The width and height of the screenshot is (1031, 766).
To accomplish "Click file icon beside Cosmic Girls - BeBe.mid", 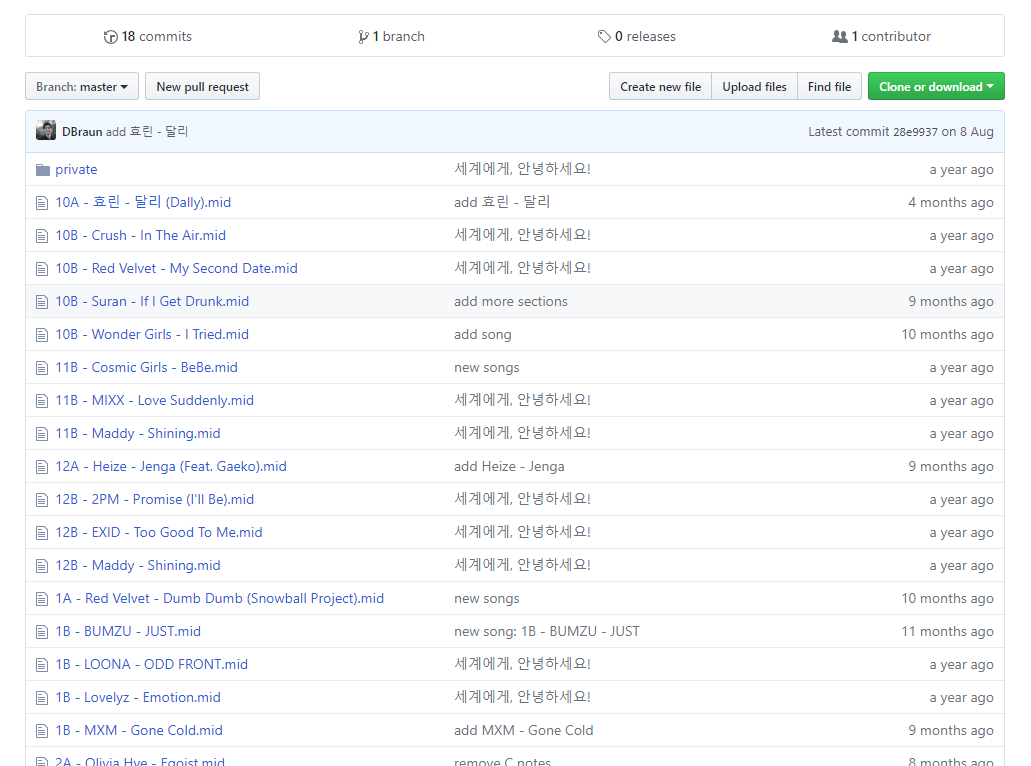I will [42, 368].
